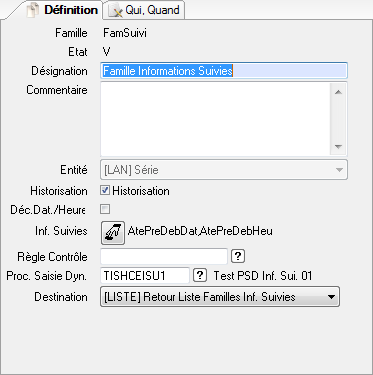Viewport: 373px width, 375px height.
Task: Expand the Entité [LAN] Série dropdown
Action: tap(224, 170)
